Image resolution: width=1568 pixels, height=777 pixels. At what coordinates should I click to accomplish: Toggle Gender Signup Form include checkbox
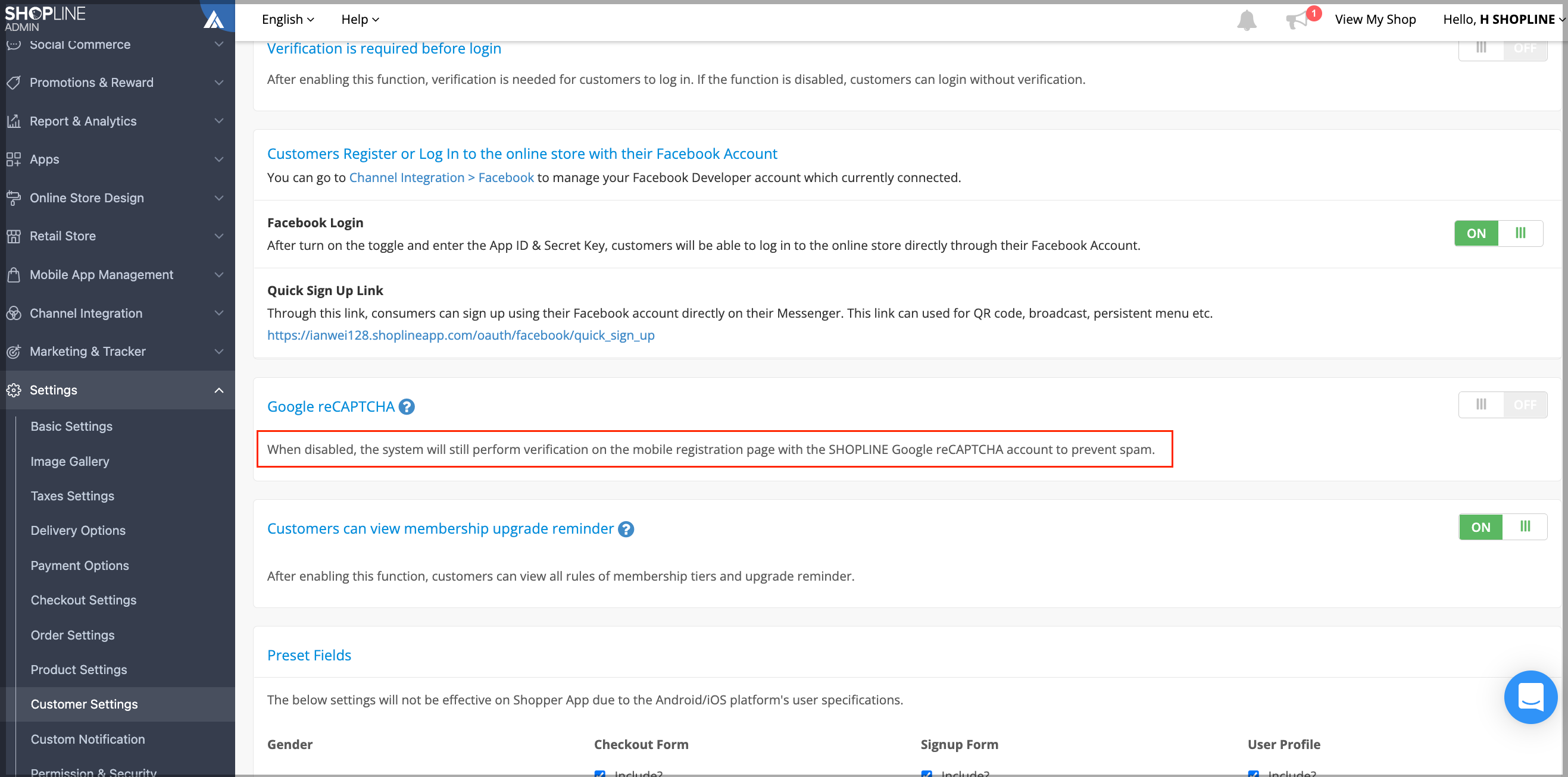coord(926,774)
